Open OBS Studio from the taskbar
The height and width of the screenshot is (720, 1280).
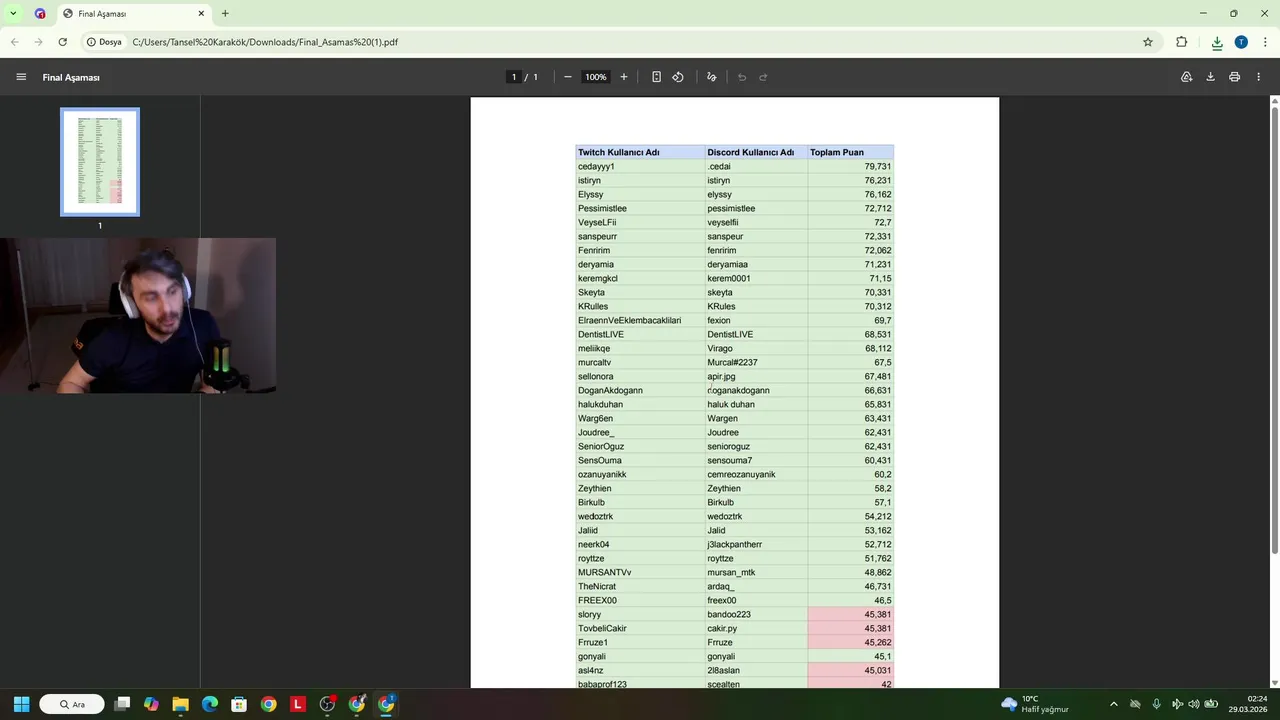point(327,704)
